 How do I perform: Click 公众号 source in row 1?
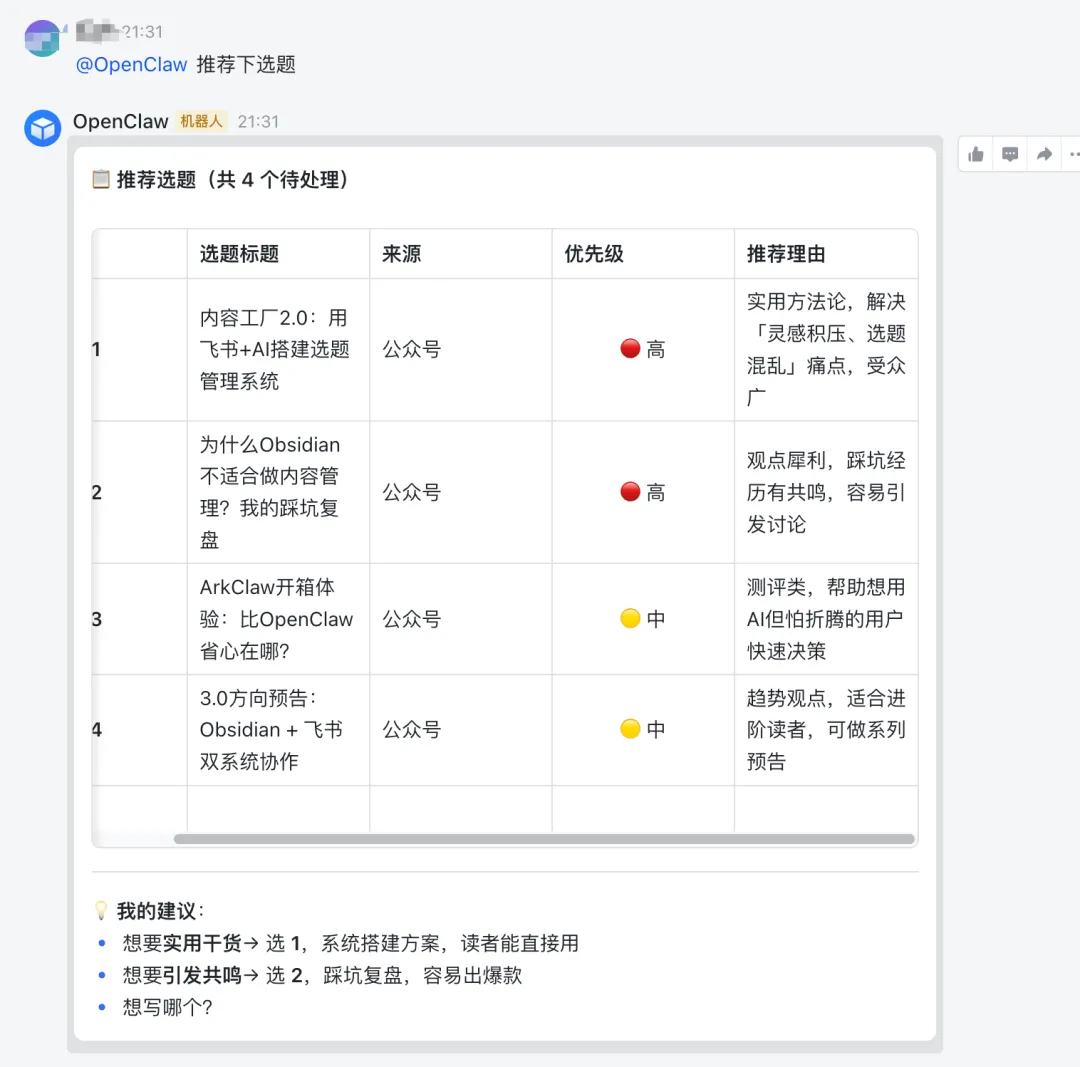[x=412, y=349]
